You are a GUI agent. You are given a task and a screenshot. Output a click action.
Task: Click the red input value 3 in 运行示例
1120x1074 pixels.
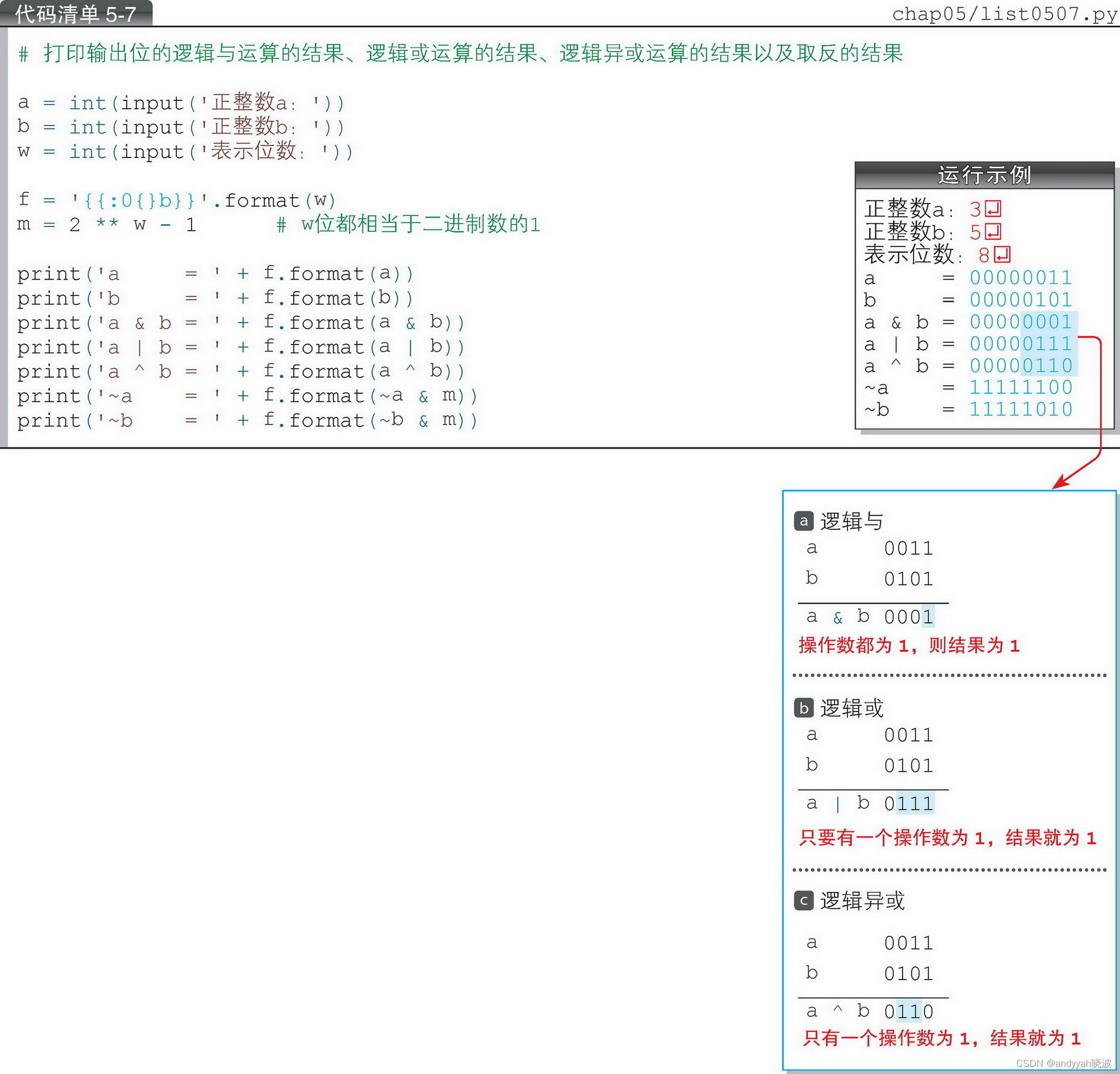click(975, 209)
